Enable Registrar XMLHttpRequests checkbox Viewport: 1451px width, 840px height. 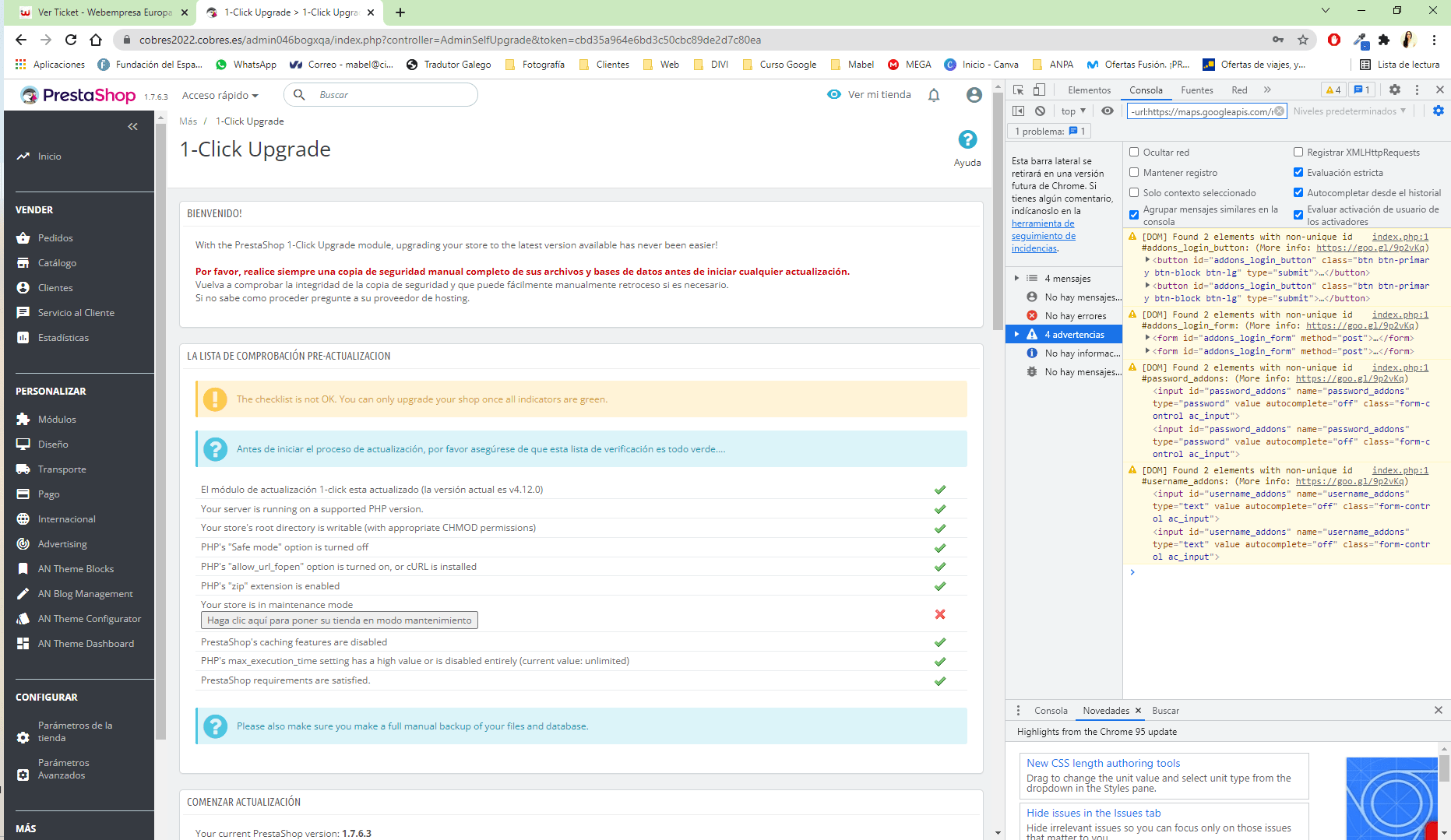point(1298,153)
